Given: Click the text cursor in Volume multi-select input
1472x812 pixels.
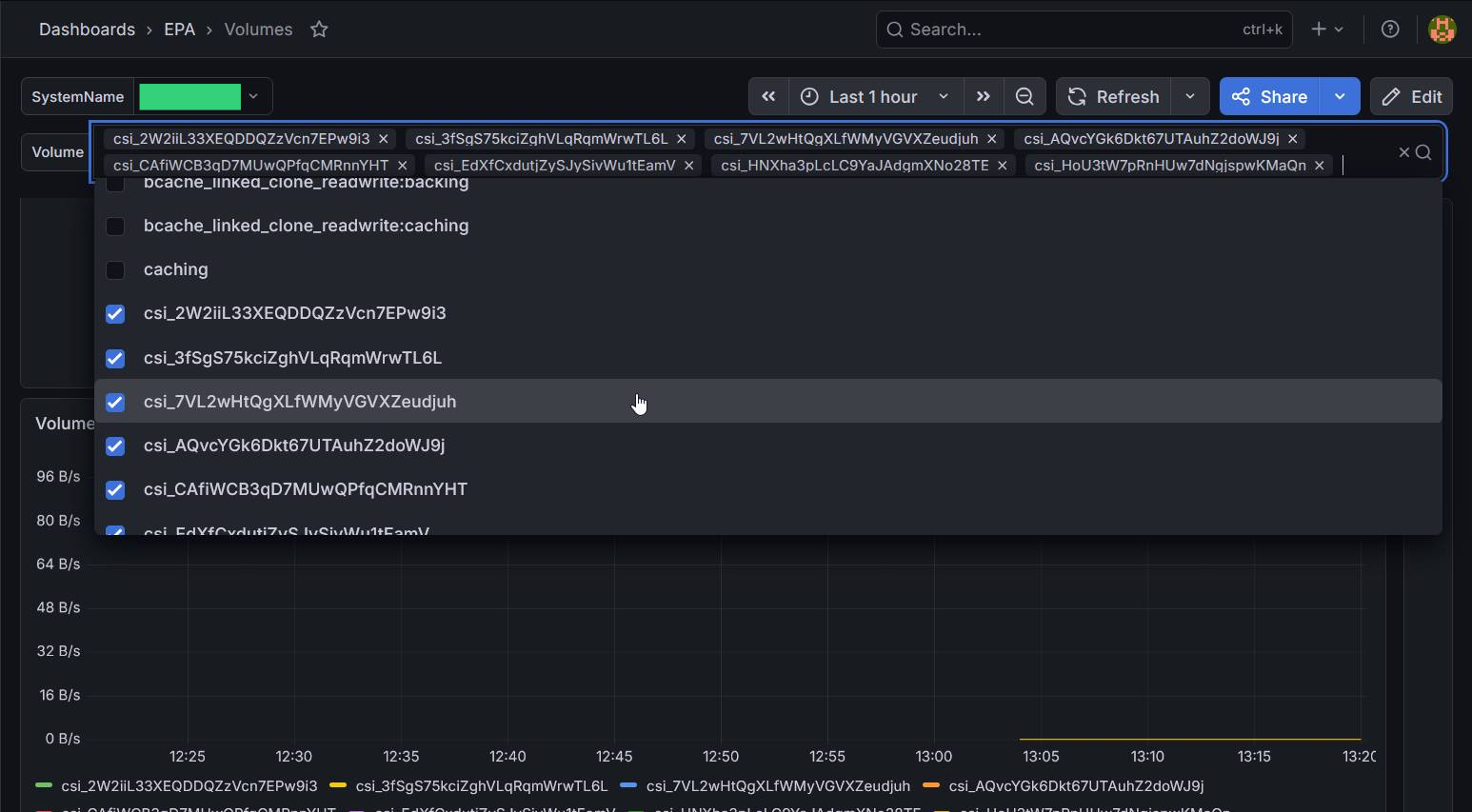Looking at the screenshot, I should click(1343, 166).
